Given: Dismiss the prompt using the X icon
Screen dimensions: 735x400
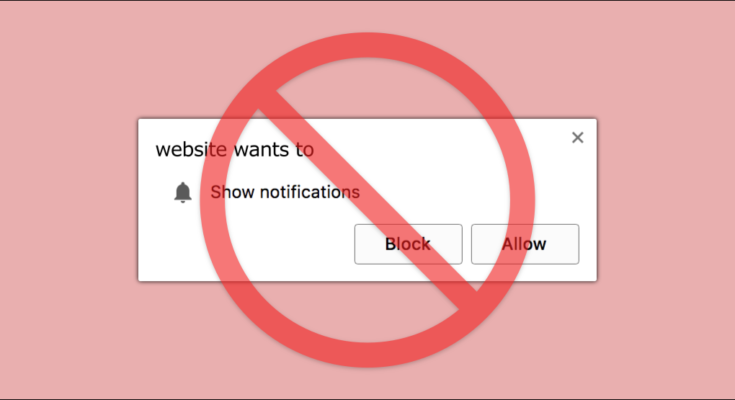Looking at the screenshot, I should click(x=578, y=137).
